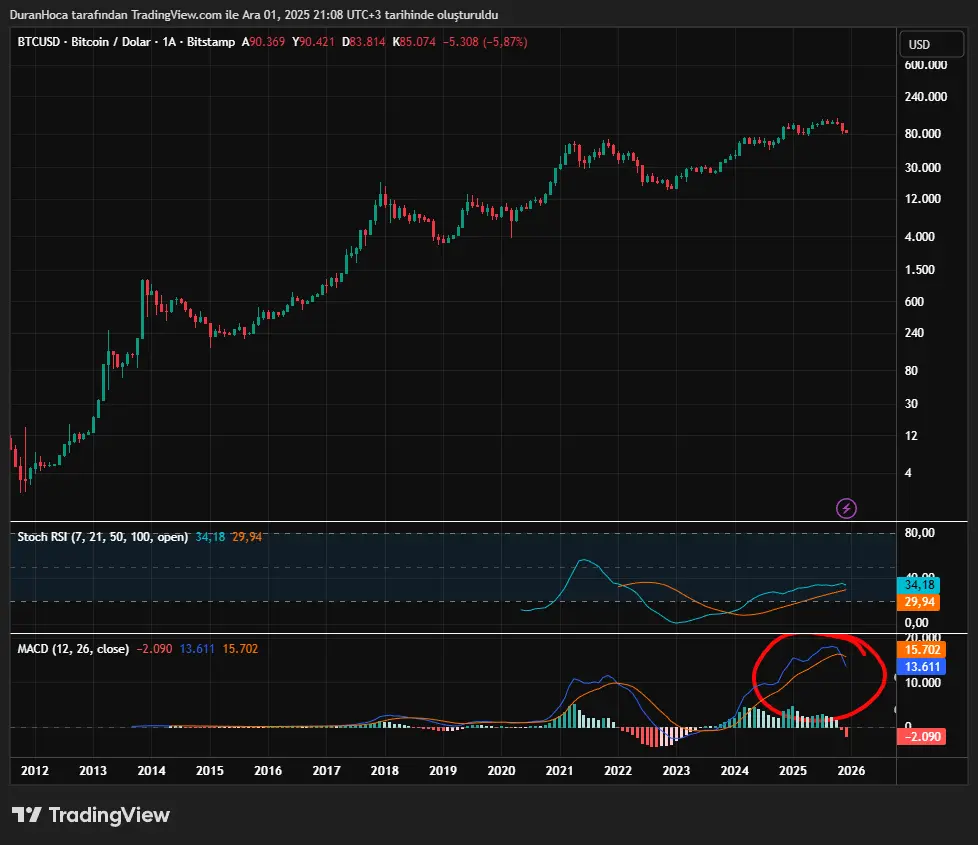
Task: Click the 2023 label on the time axis
Action: click(x=676, y=770)
